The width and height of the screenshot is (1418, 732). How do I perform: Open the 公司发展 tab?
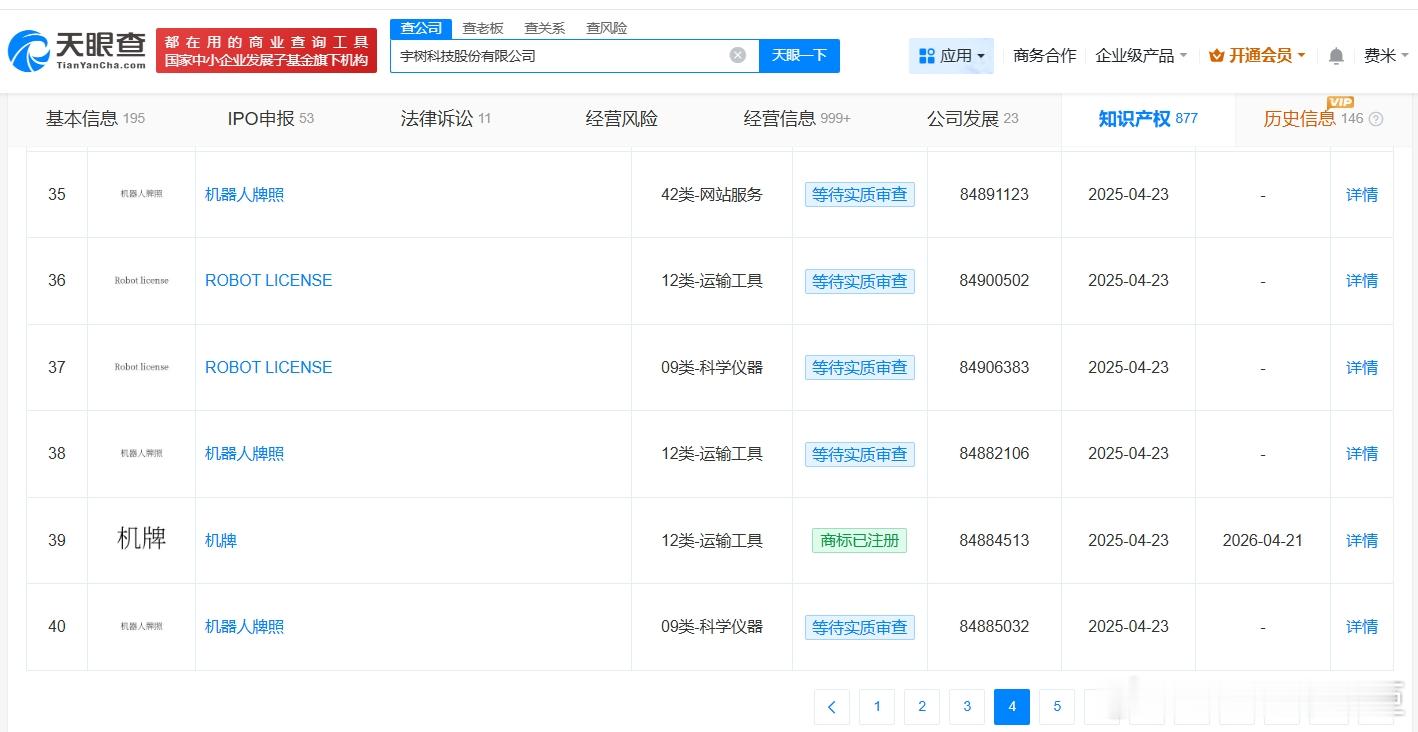(x=973, y=119)
